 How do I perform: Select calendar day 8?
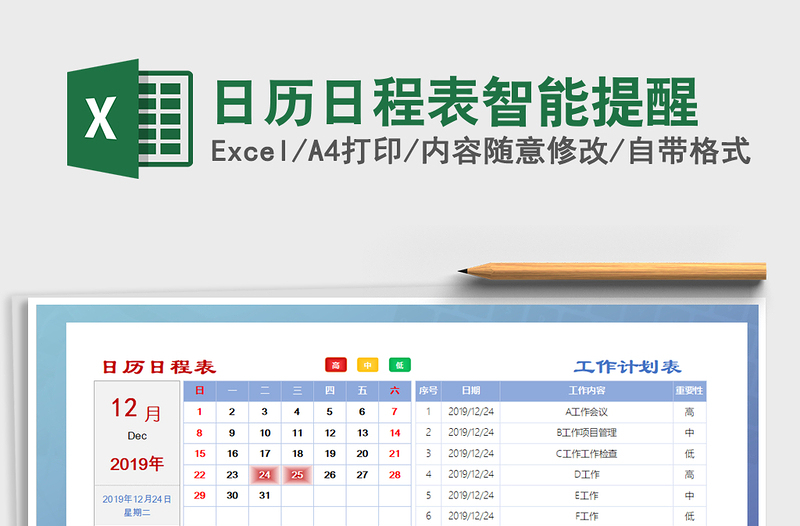pos(199,433)
